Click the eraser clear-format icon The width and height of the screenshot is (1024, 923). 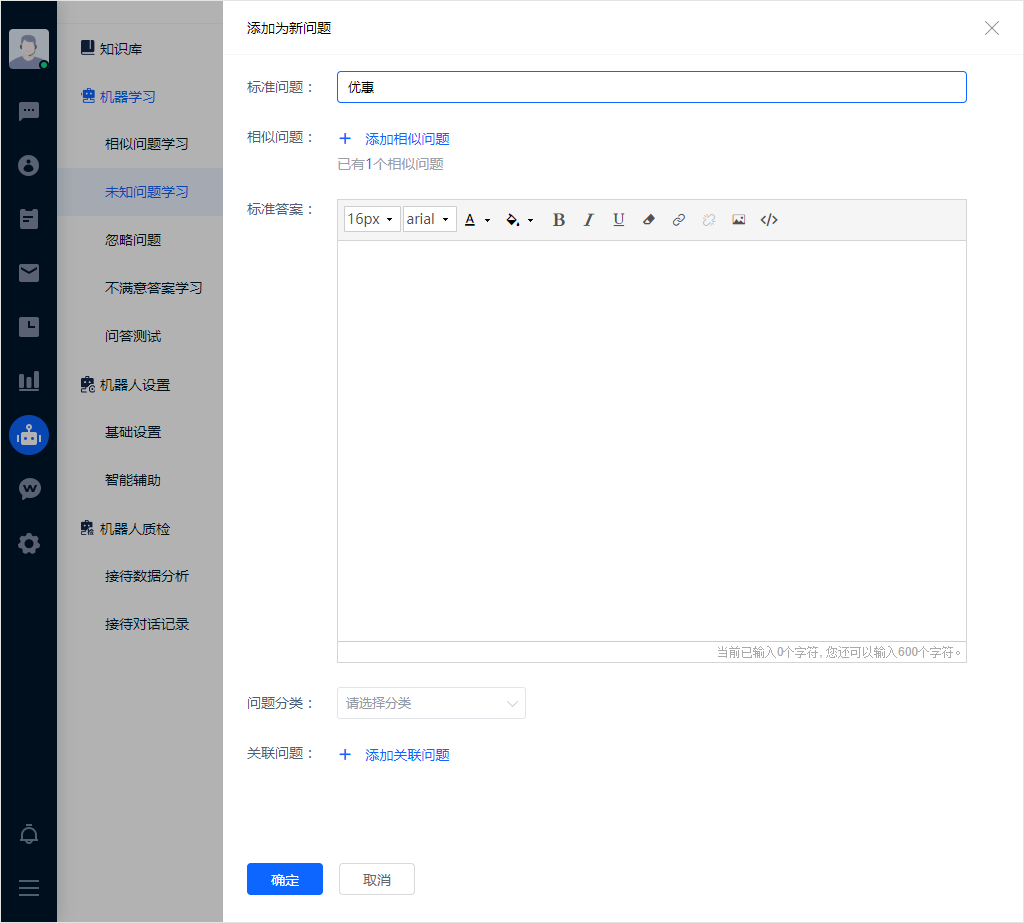[x=648, y=220]
